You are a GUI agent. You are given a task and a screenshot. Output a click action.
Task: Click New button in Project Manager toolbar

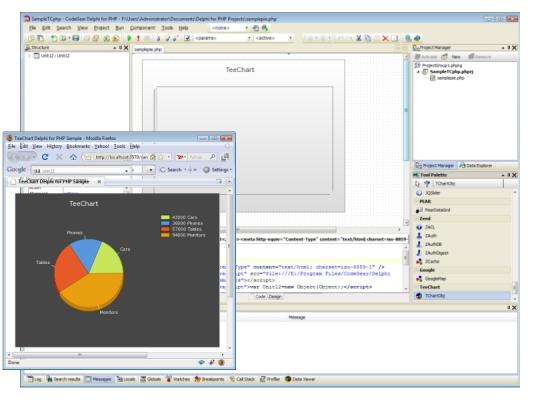(451, 57)
